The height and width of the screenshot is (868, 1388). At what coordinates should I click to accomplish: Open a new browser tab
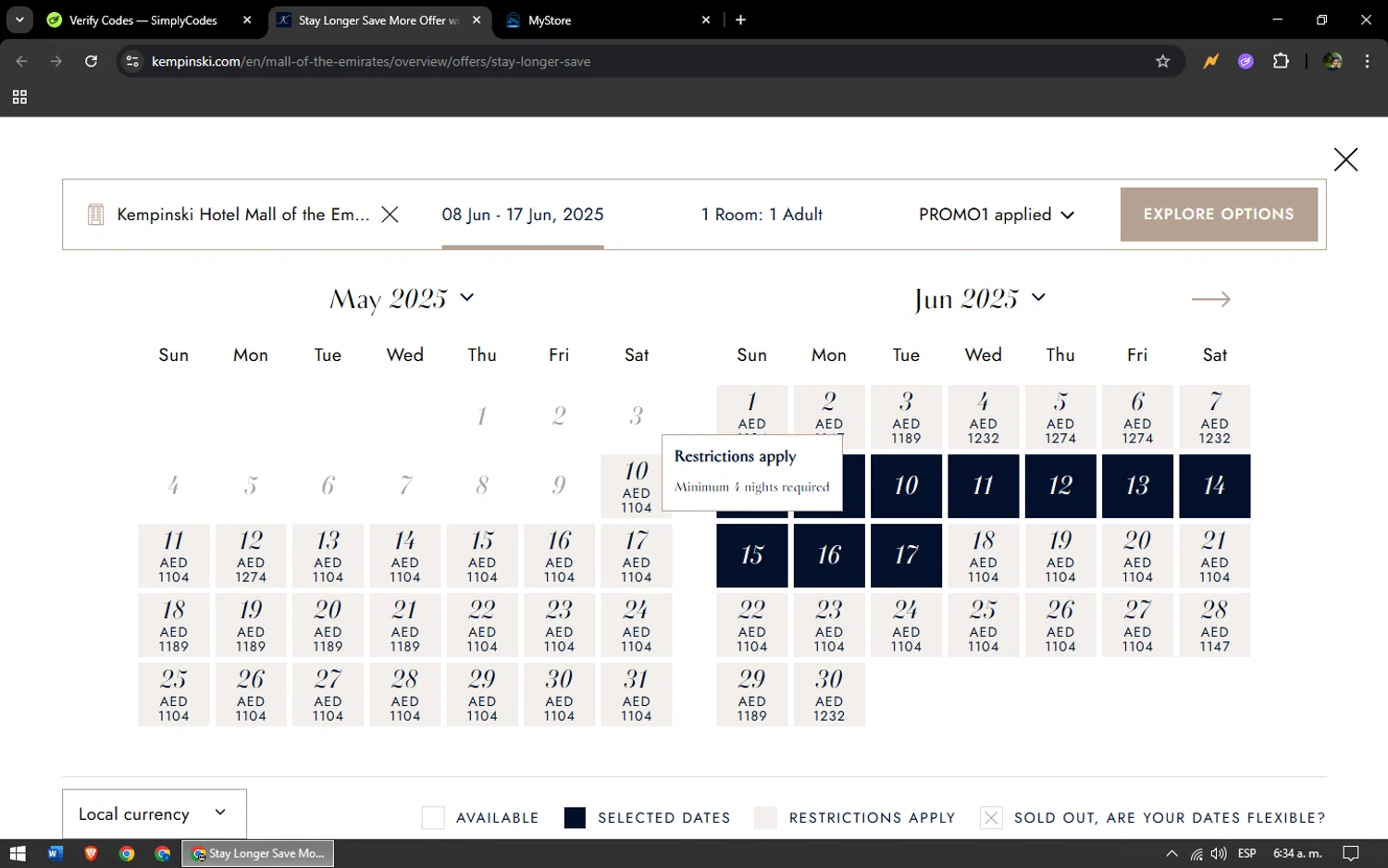point(740,19)
